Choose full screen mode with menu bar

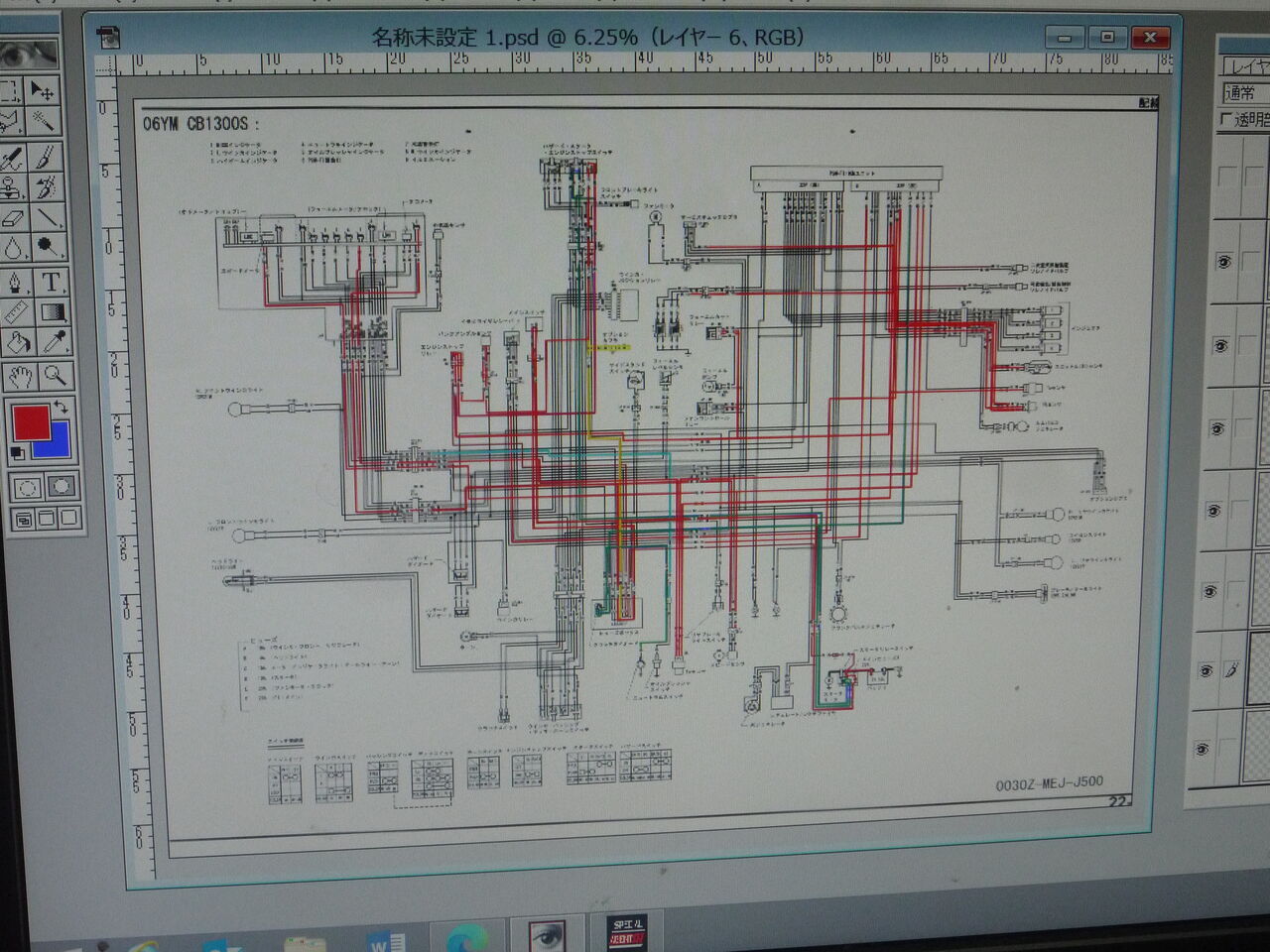(46, 518)
